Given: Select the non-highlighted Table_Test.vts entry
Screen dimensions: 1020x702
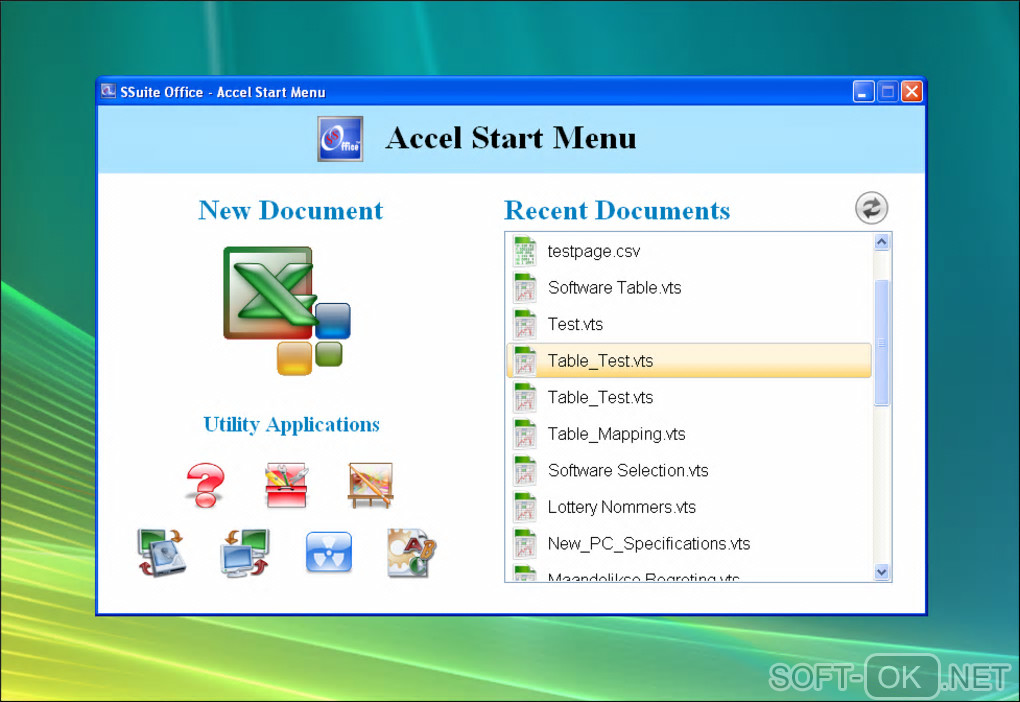Looking at the screenshot, I should [688, 397].
